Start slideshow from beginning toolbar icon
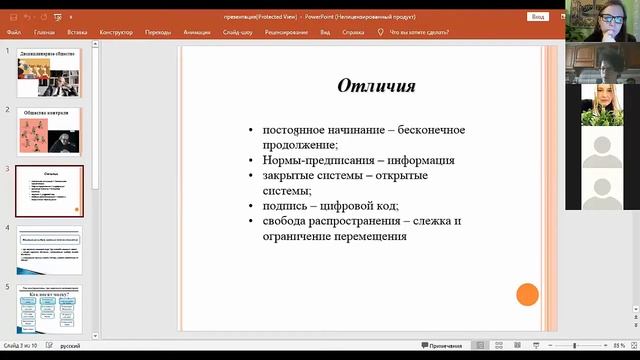 click(58, 17)
